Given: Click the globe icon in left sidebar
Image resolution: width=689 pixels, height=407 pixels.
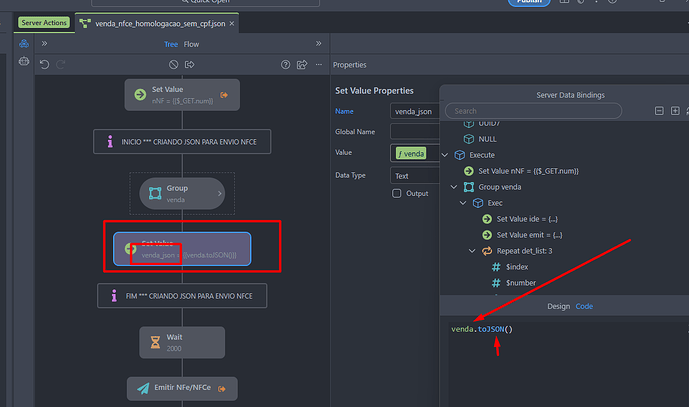Looking at the screenshot, I should point(25,62).
